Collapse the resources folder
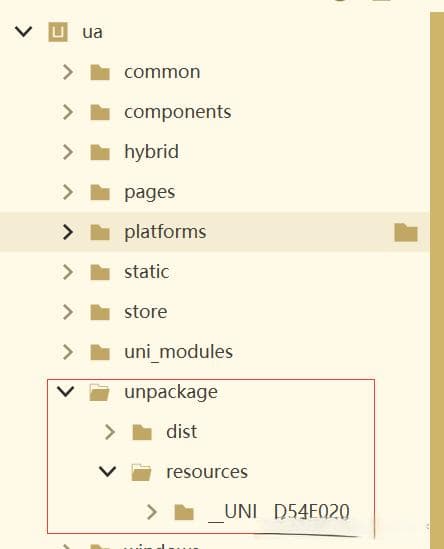 point(107,471)
